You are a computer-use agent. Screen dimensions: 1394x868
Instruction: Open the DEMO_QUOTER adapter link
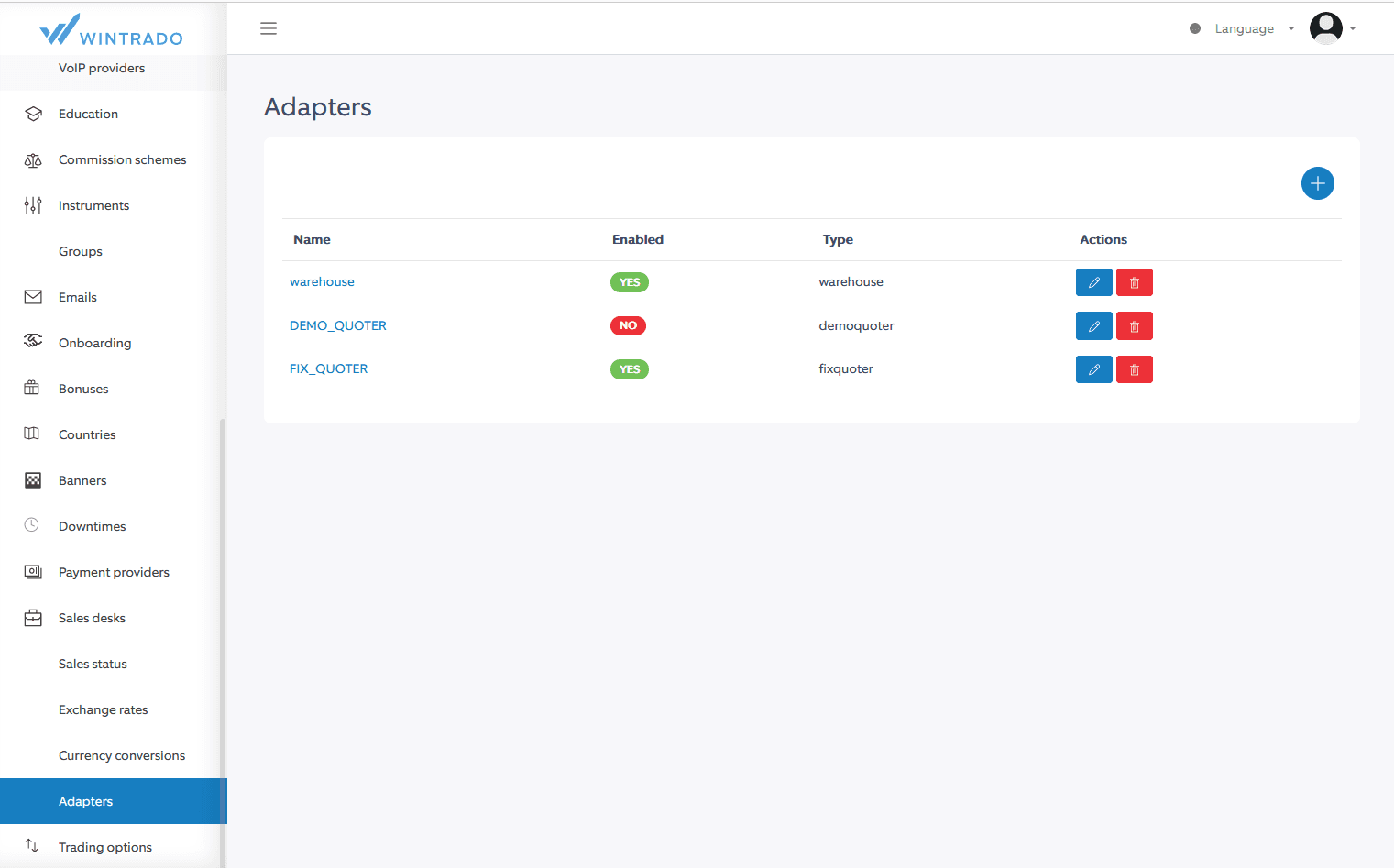tap(338, 325)
